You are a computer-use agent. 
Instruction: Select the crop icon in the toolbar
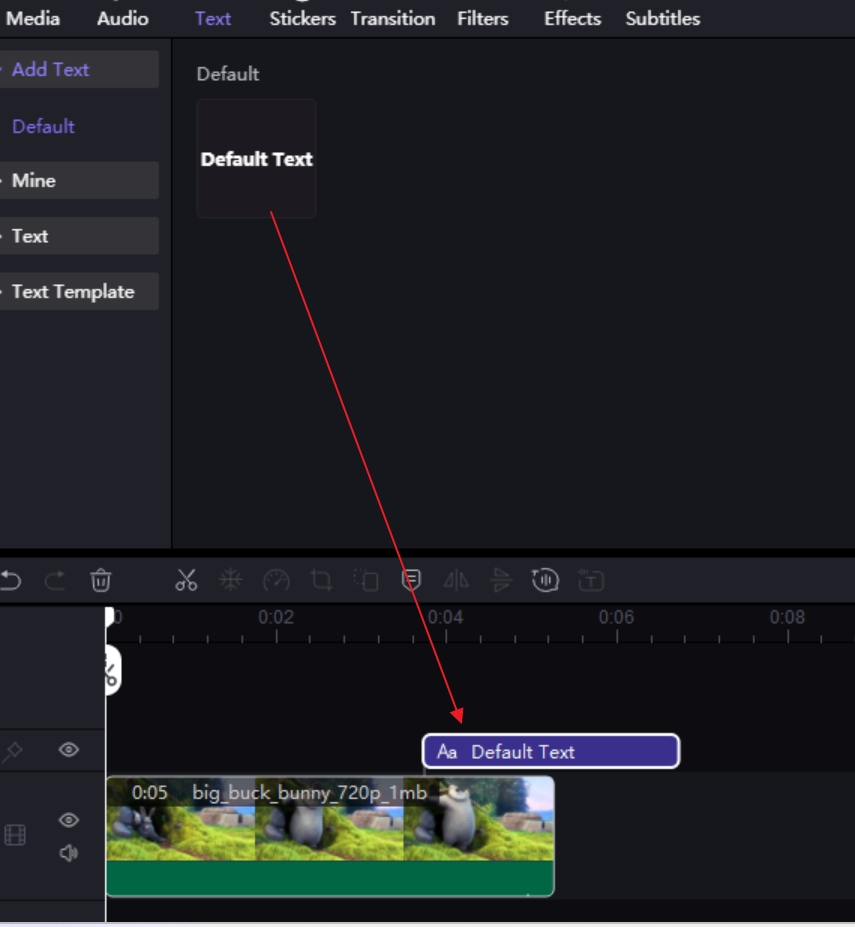coord(320,578)
